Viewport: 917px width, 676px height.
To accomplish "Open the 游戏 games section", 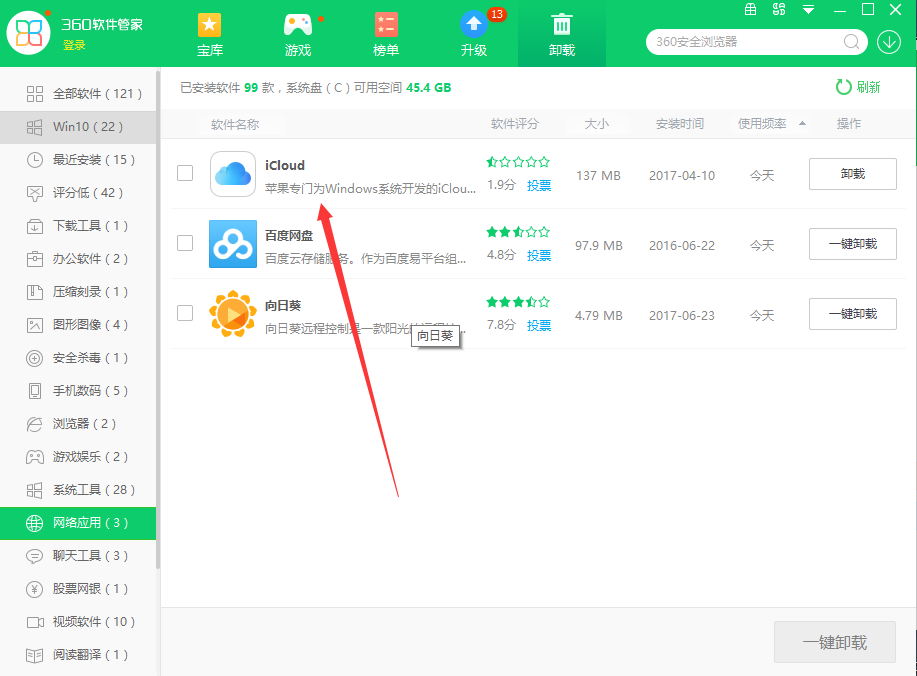I will (297, 33).
